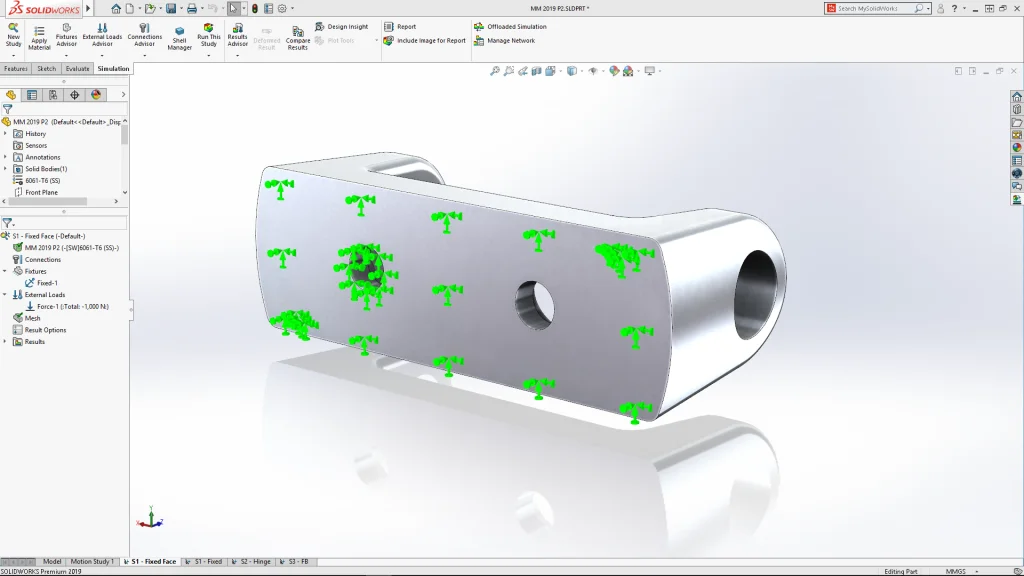Open the Save dropdown arrow

click(x=180, y=8)
